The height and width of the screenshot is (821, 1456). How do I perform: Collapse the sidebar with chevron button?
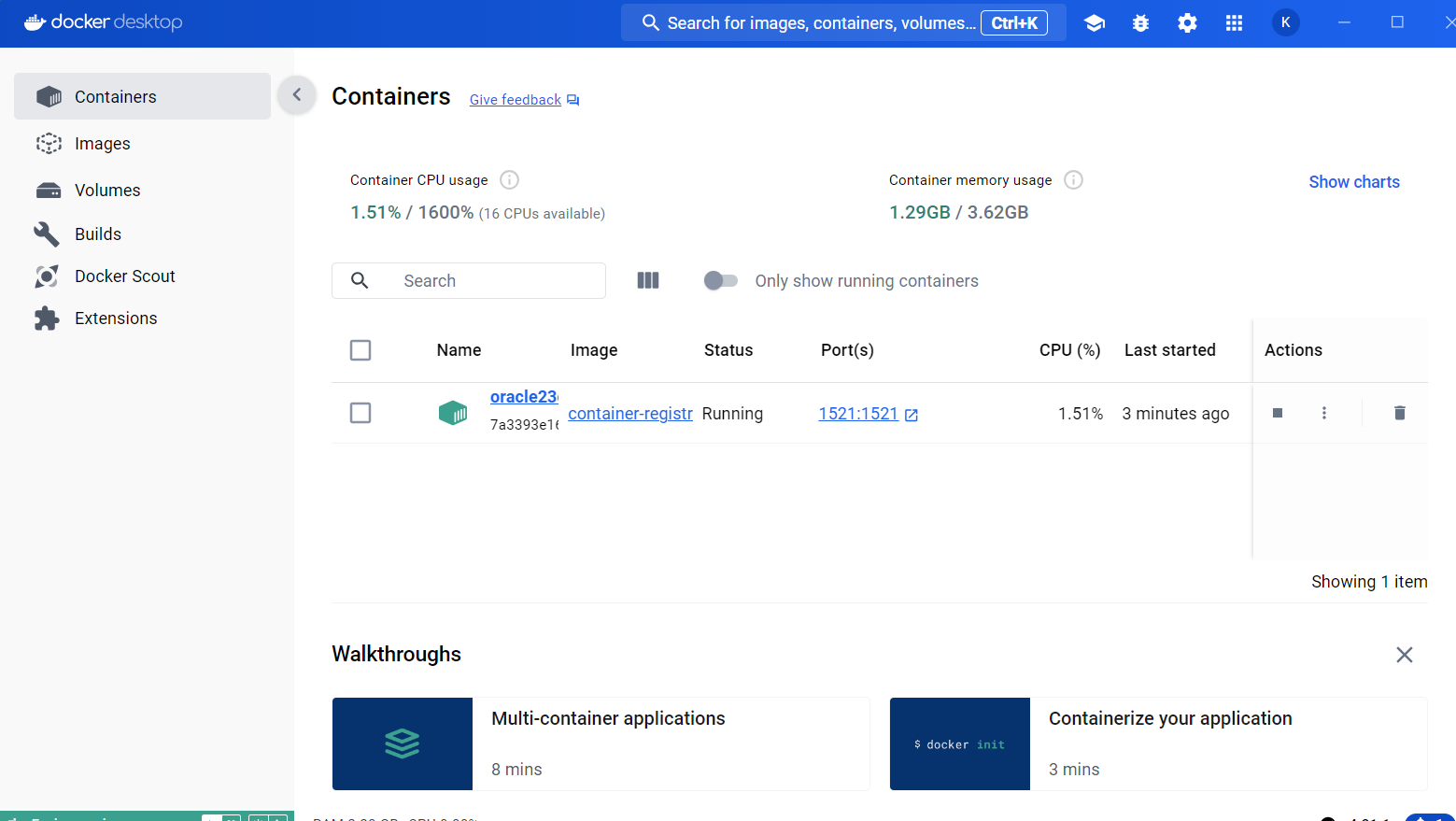[x=297, y=94]
